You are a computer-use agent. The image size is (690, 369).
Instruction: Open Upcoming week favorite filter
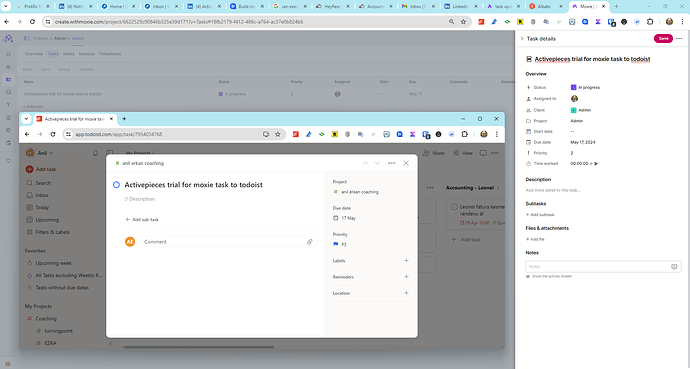(49, 263)
